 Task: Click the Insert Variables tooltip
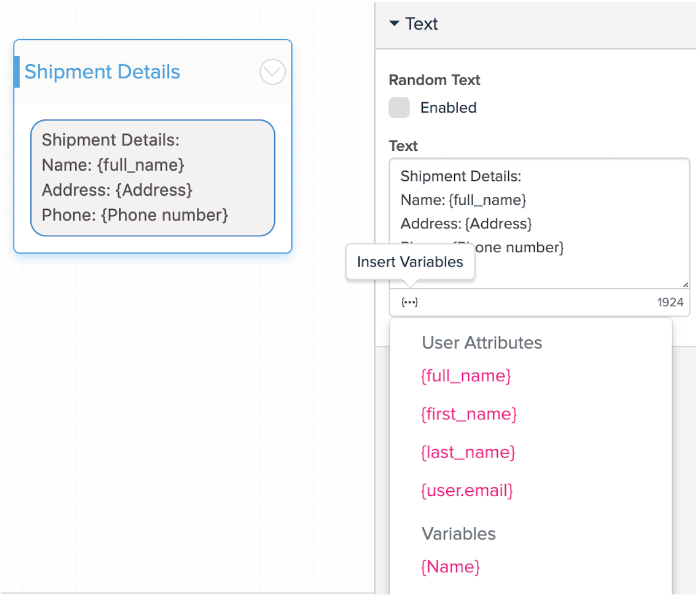tap(410, 262)
